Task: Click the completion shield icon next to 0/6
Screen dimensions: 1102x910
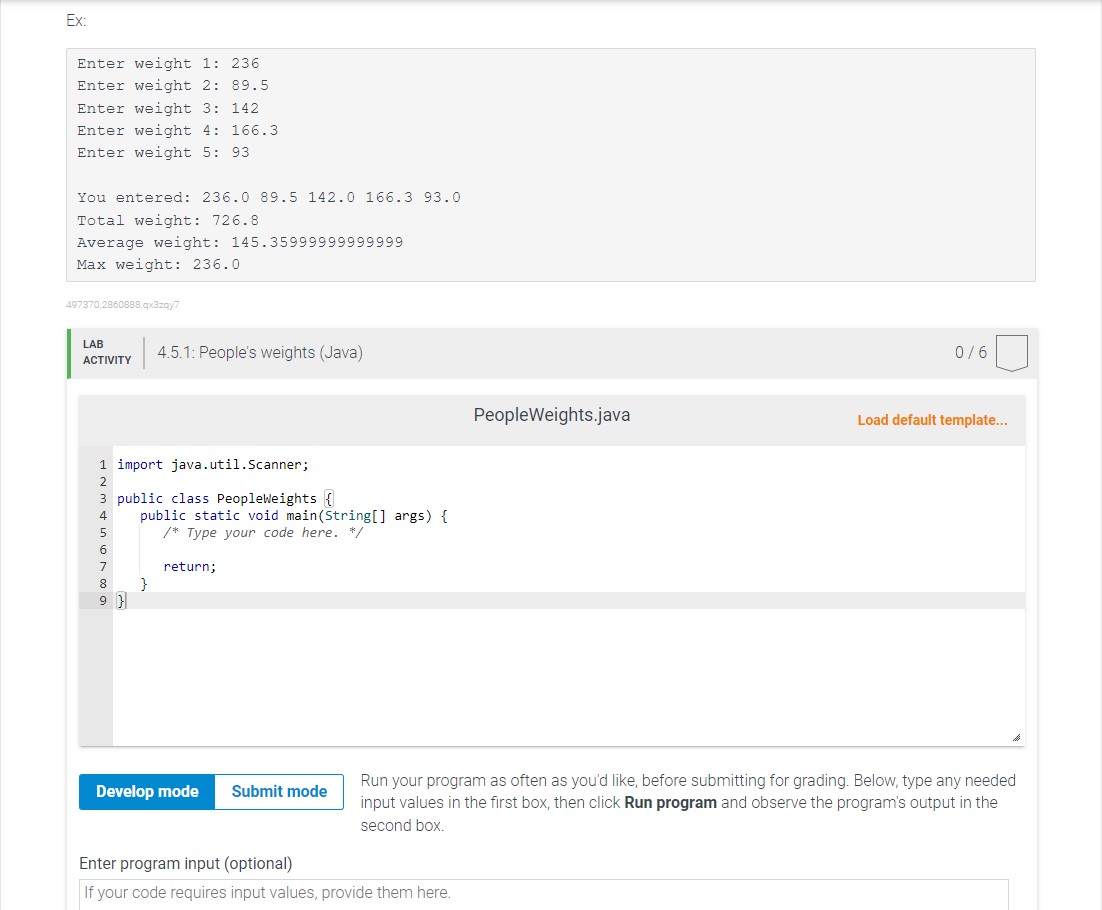Action: (x=1010, y=352)
